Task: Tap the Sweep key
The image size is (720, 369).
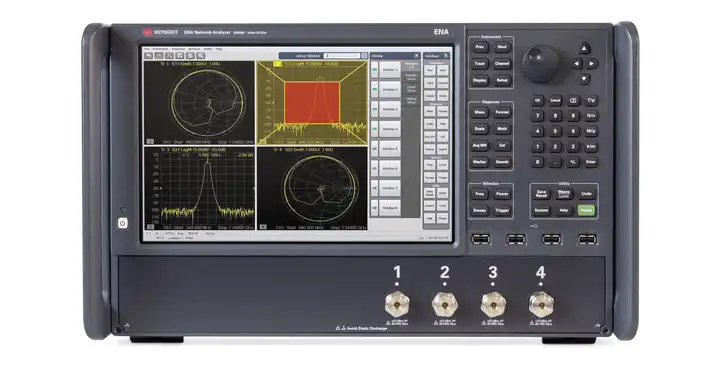Action: point(479,211)
